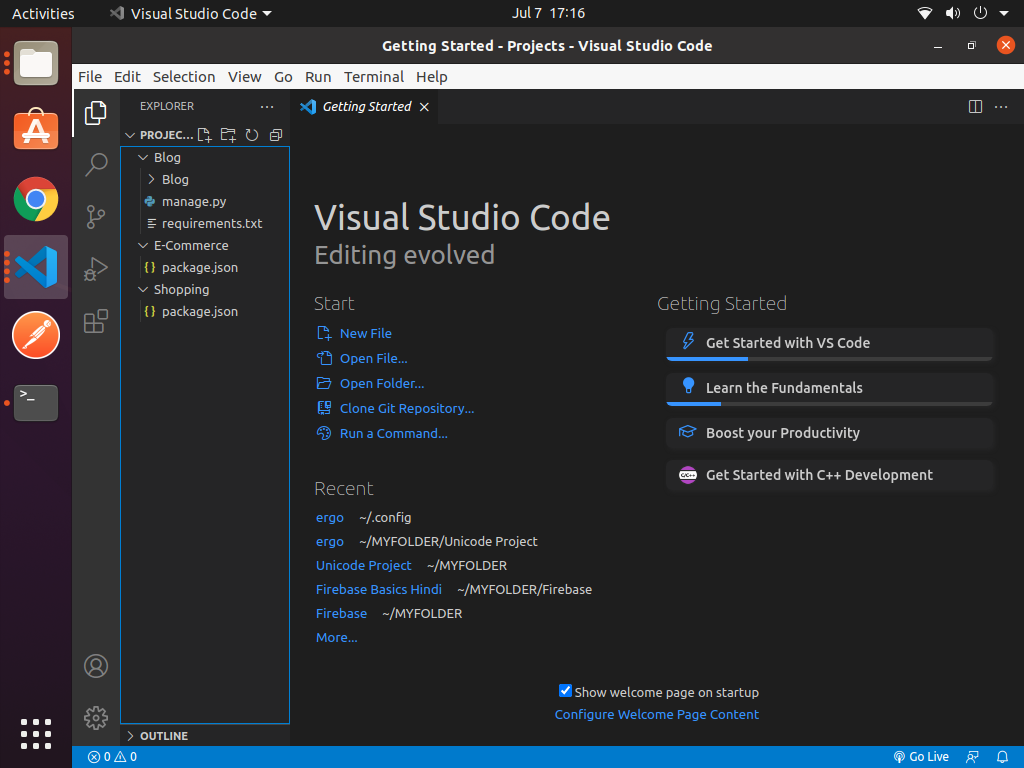Click the New File icon in Explorer header
The image size is (1024, 768).
204,135
